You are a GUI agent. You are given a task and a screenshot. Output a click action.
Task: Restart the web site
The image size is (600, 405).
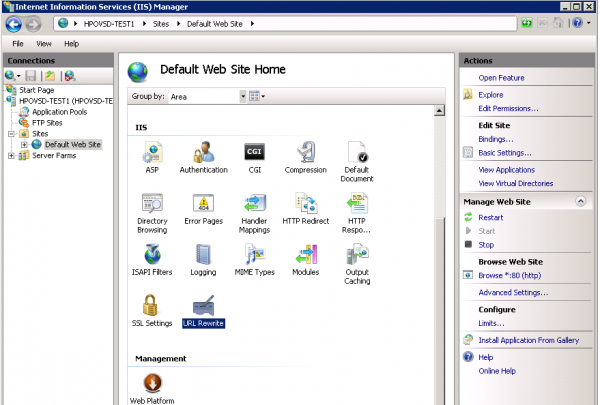tap(491, 218)
